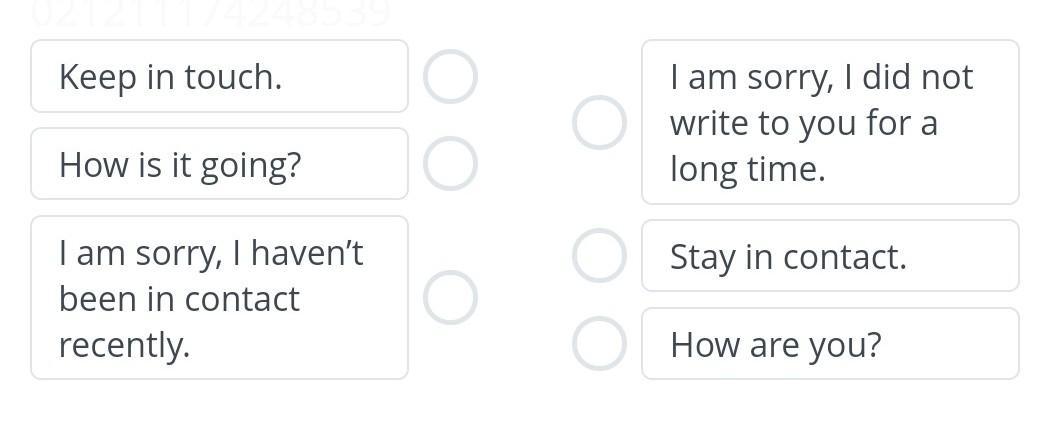The width and height of the screenshot is (1038, 441).
Task: Click the 'Keep in touch.' phrase box
Action: tap(219, 77)
